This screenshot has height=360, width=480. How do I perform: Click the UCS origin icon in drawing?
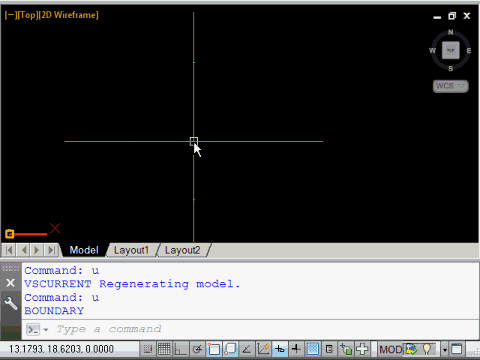[10, 234]
